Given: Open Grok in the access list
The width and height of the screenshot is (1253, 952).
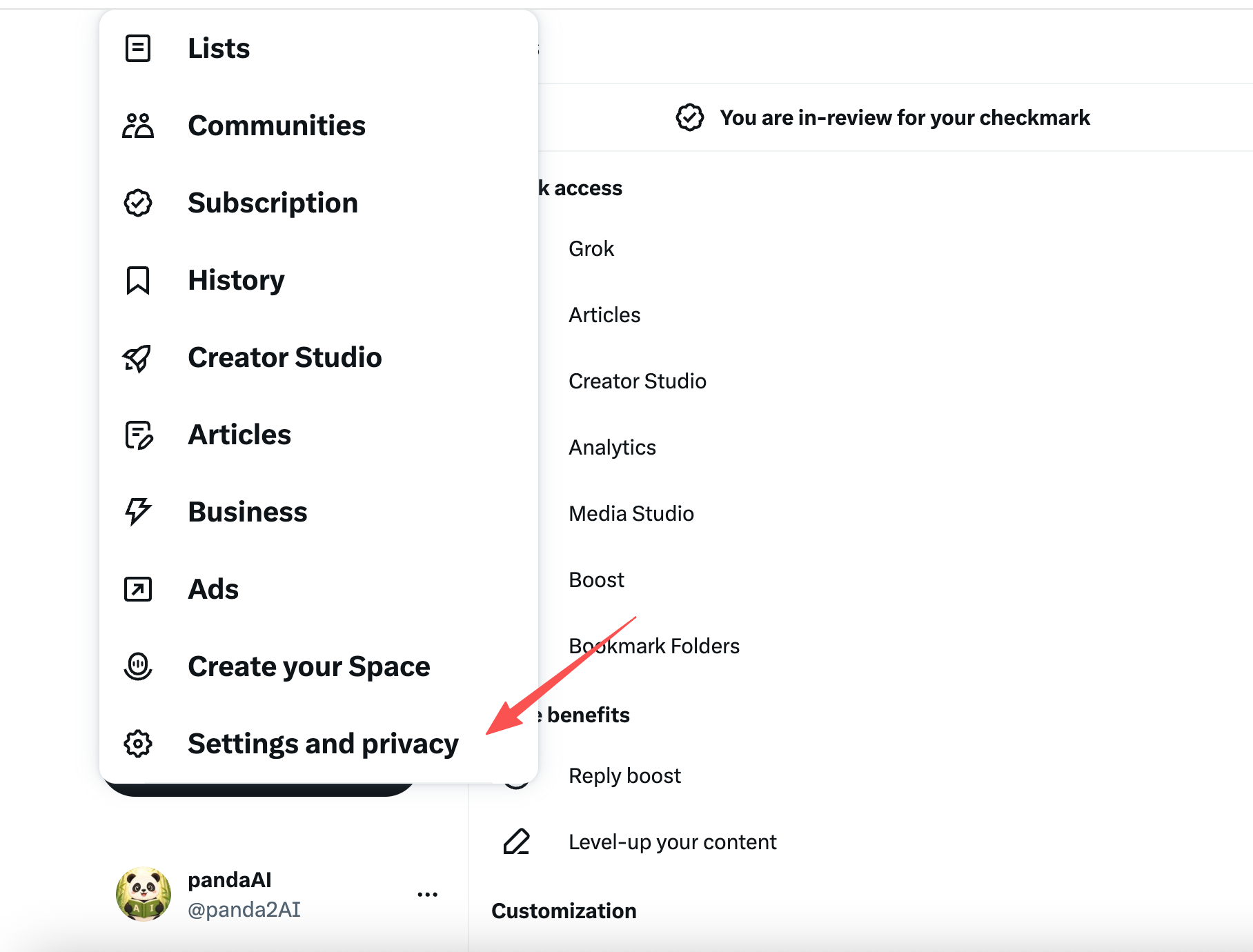Looking at the screenshot, I should pyautogui.click(x=591, y=248).
